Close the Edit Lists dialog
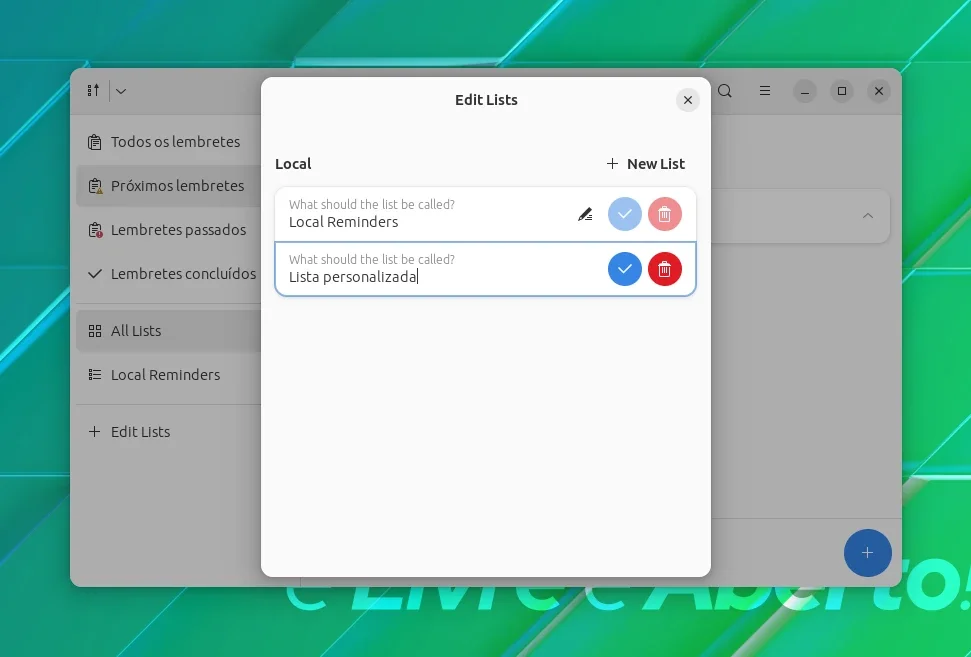The height and width of the screenshot is (657, 971). coord(687,100)
